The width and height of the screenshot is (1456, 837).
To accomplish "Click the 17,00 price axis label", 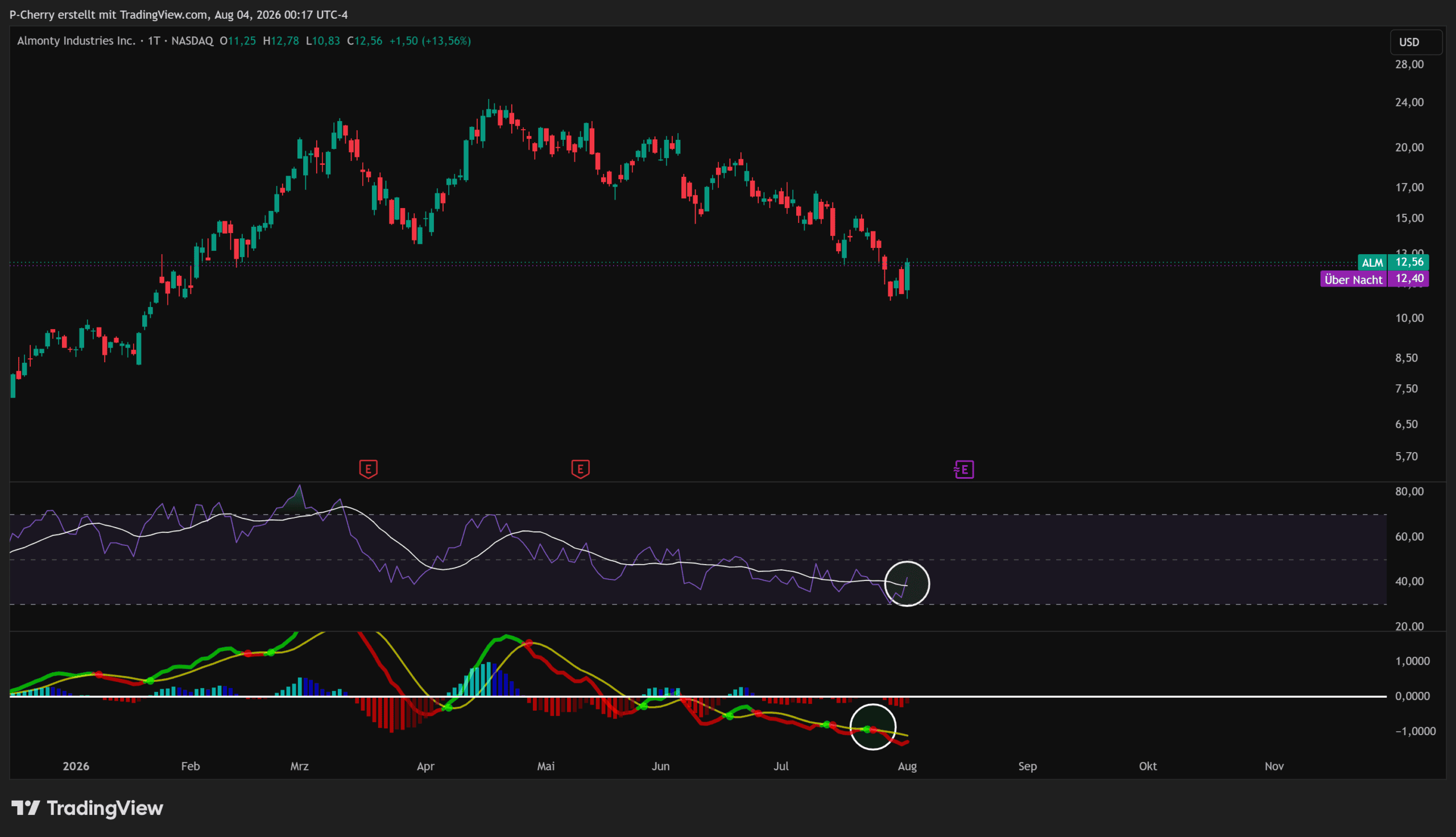I will pyautogui.click(x=1409, y=188).
